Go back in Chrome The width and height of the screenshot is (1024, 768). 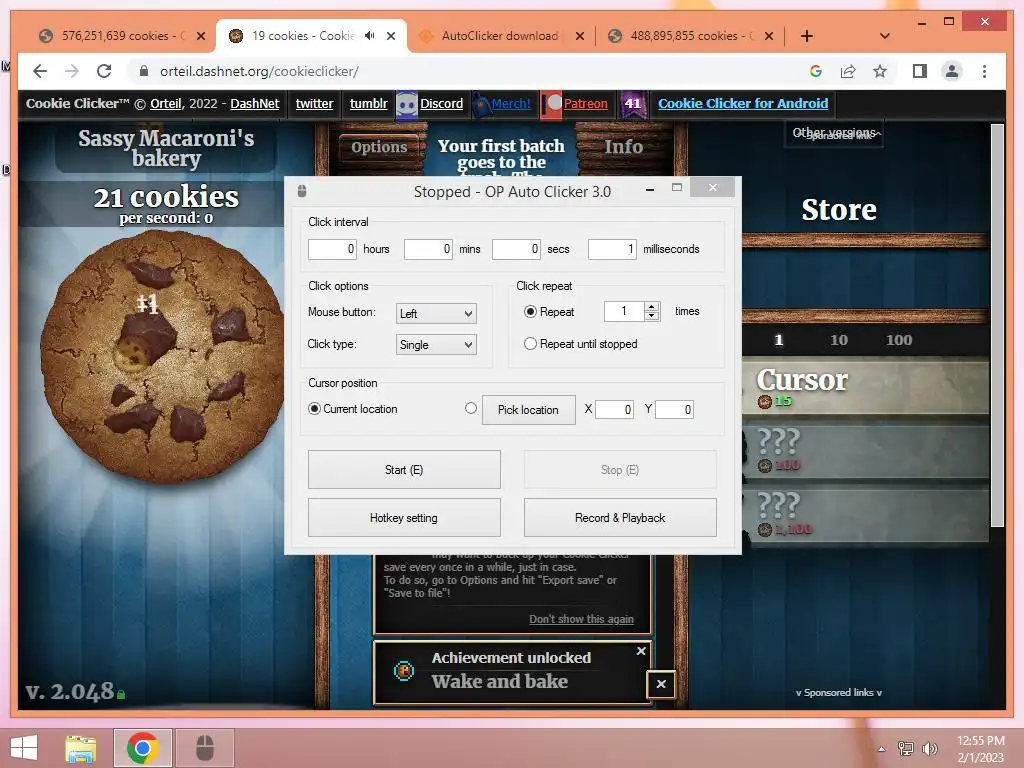[40, 71]
